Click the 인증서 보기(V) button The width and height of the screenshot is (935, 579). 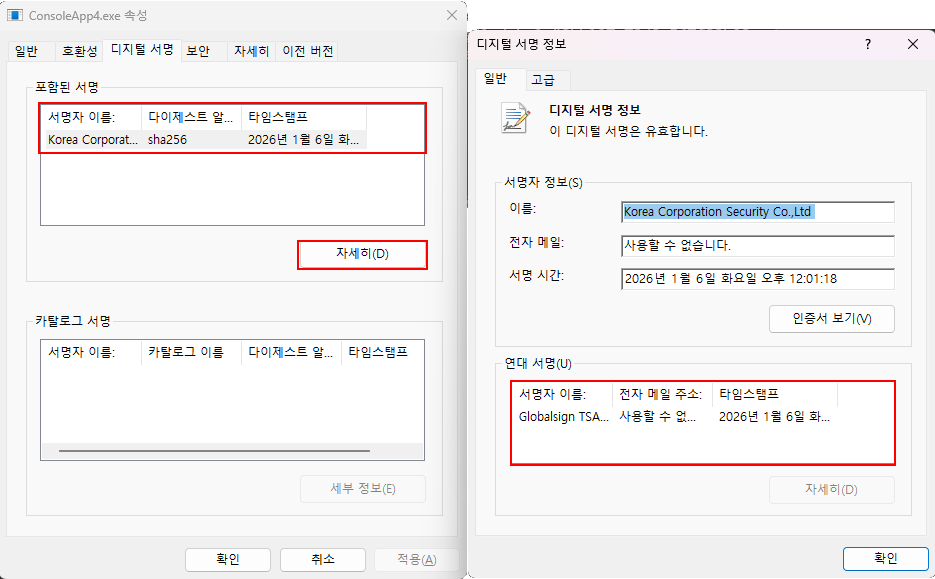[830, 318]
